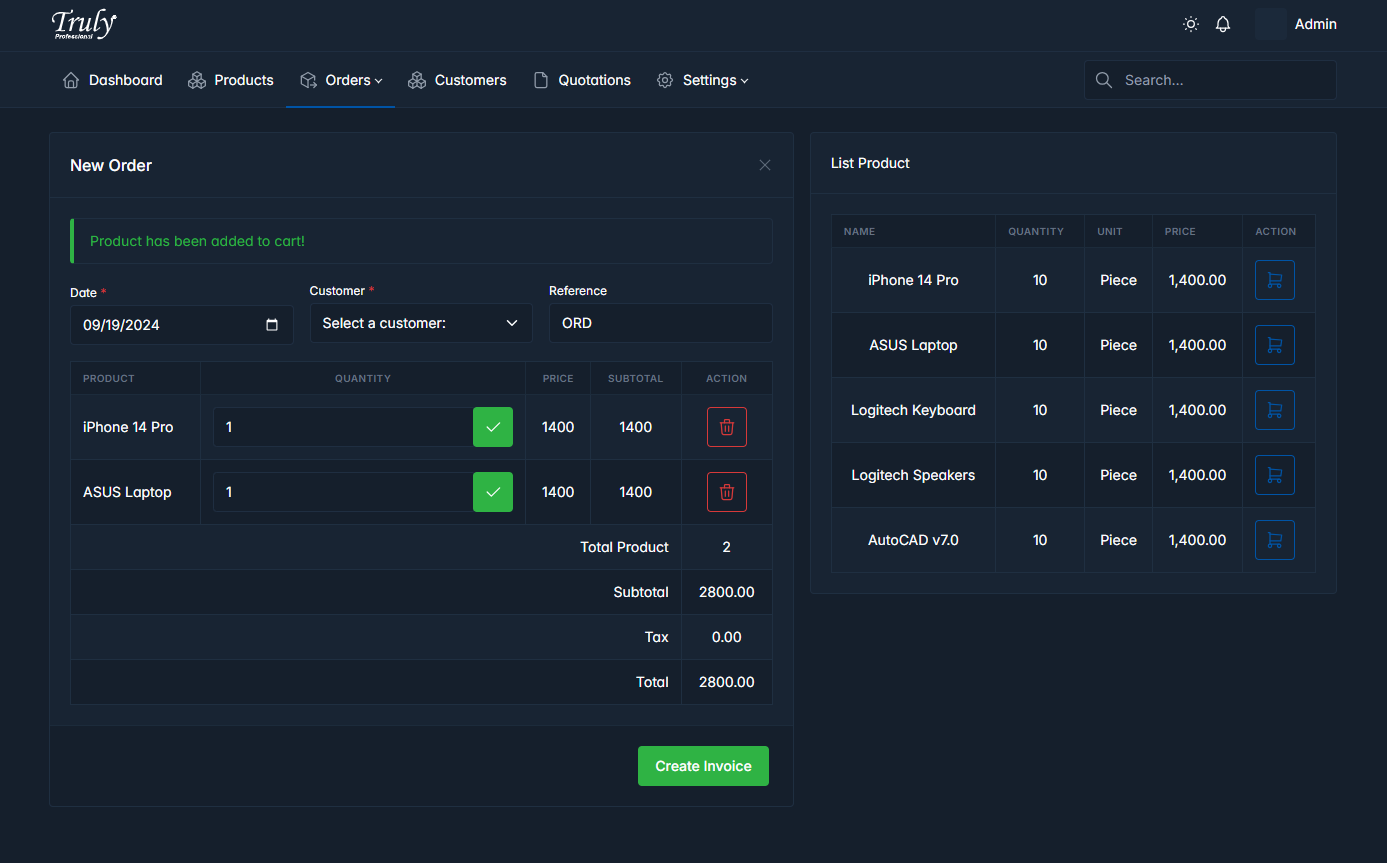The image size is (1387, 863).
Task: Remove ASUS Laptop using the trash icon
Action: (726, 492)
